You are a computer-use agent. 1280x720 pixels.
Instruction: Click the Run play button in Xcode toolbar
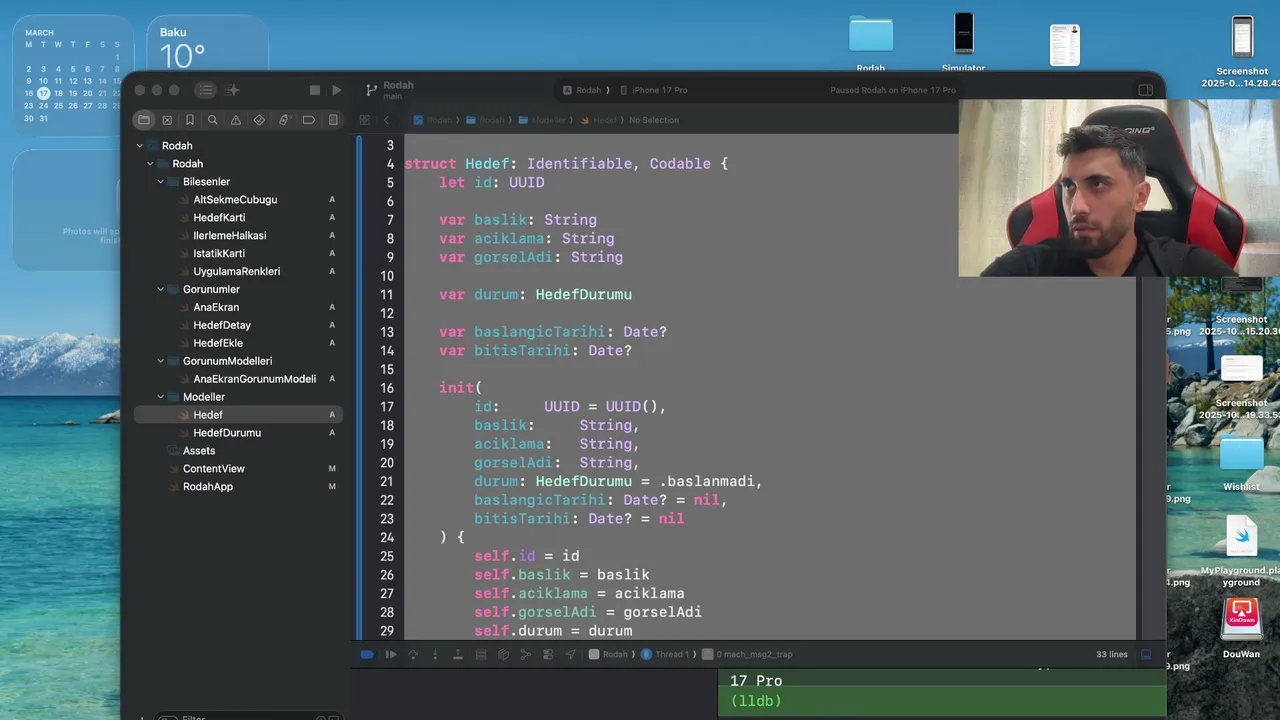point(337,90)
